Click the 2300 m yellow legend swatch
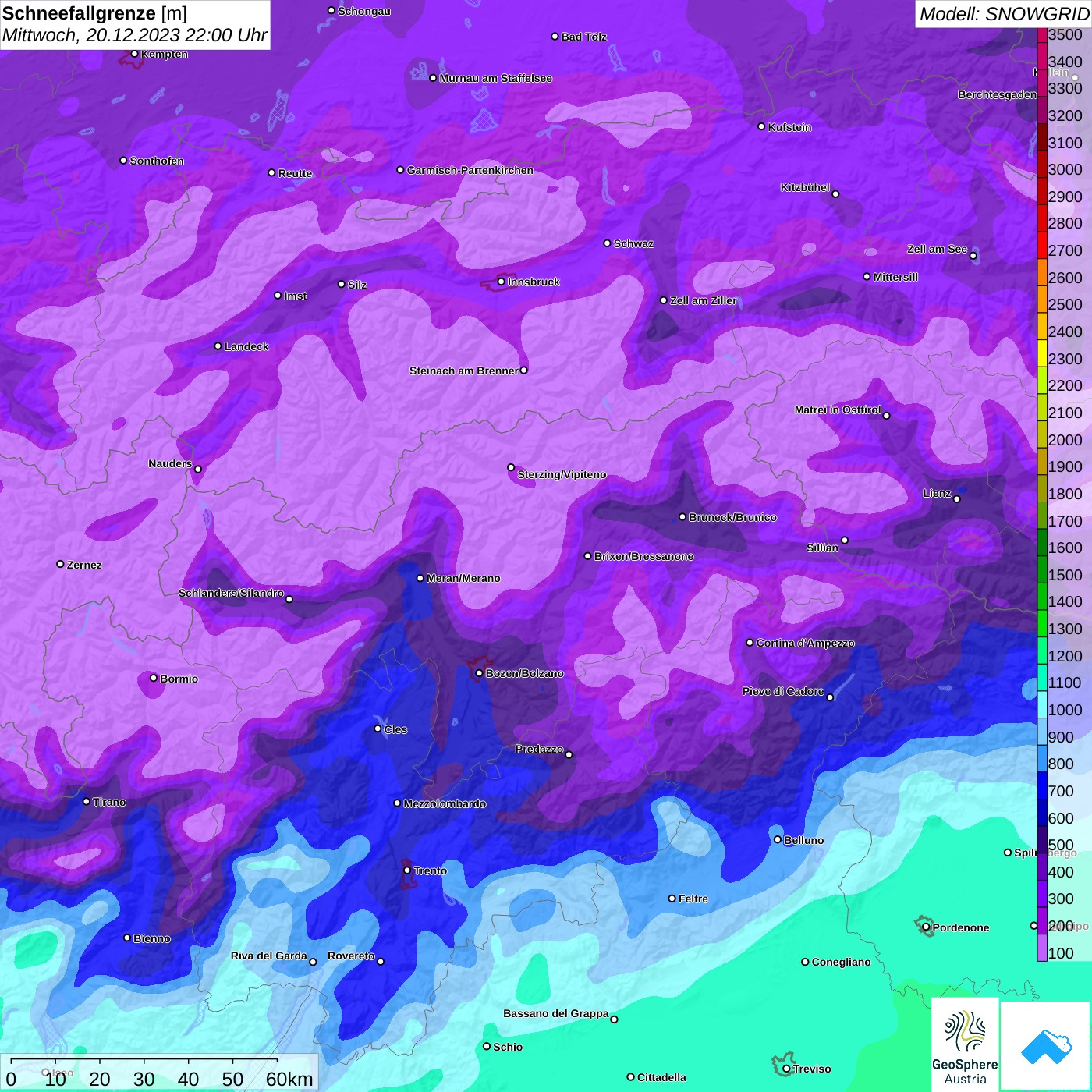Screen dimensions: 1092x1092 click(x=1042, y=353)
